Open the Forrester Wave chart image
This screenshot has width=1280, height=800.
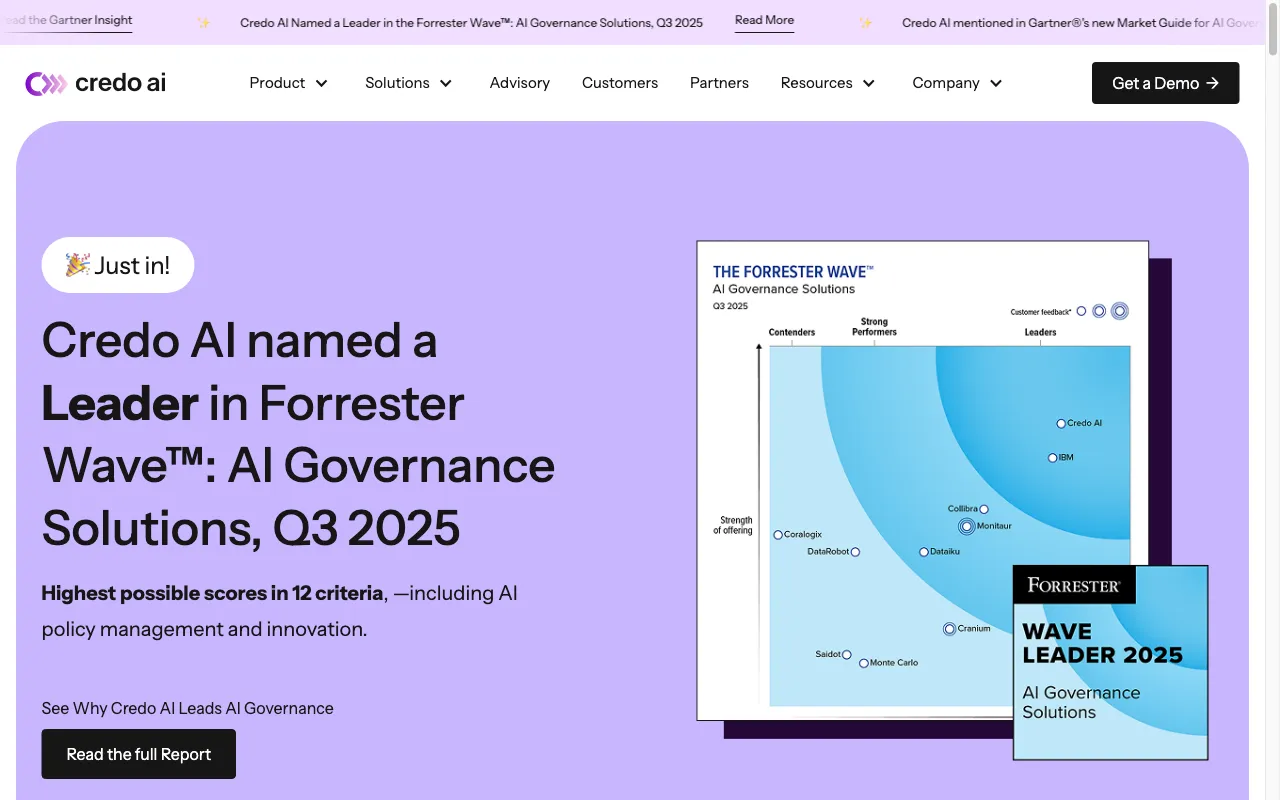[x=922, y=480]
